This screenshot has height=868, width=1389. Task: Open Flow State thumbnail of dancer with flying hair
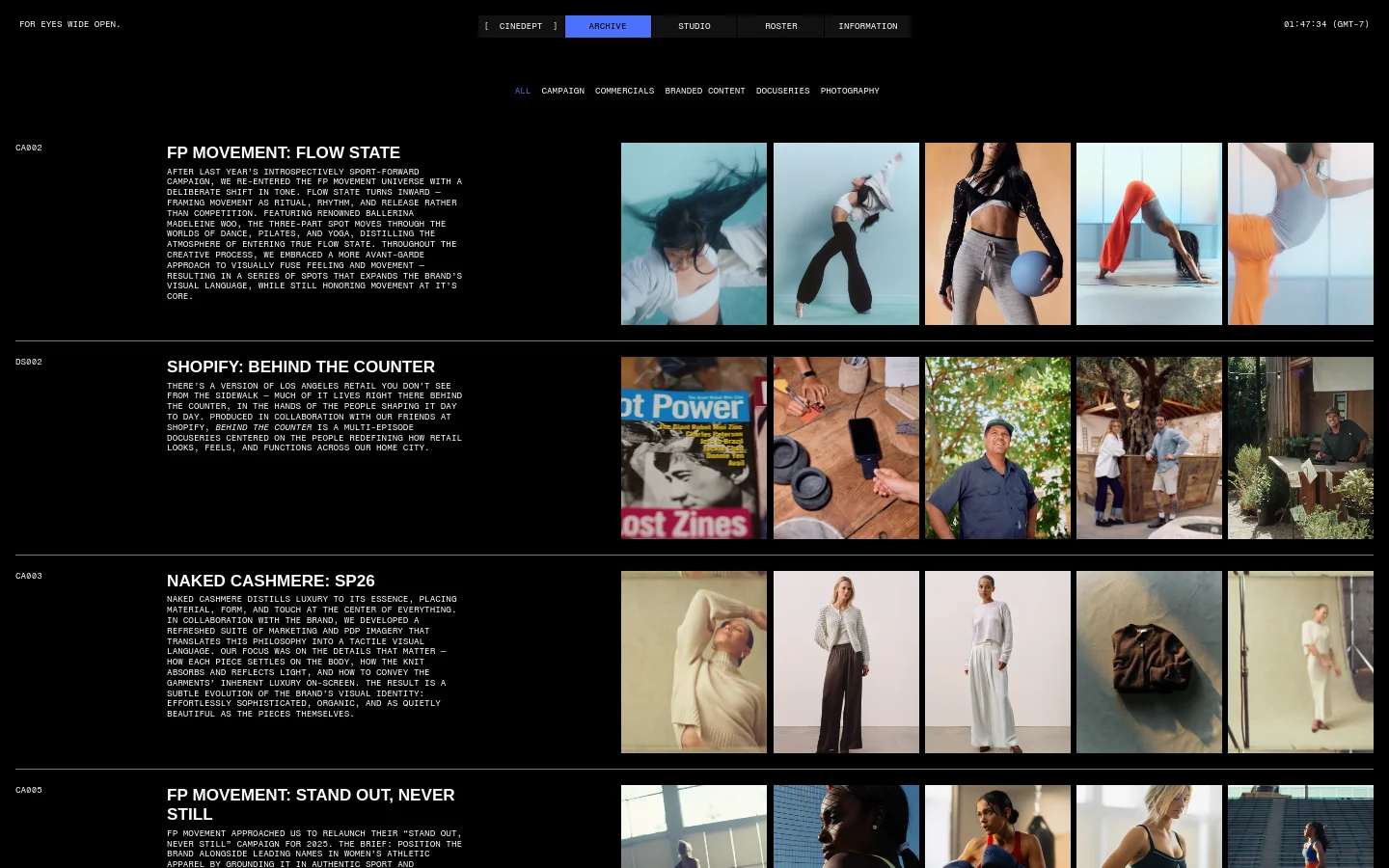694,233
